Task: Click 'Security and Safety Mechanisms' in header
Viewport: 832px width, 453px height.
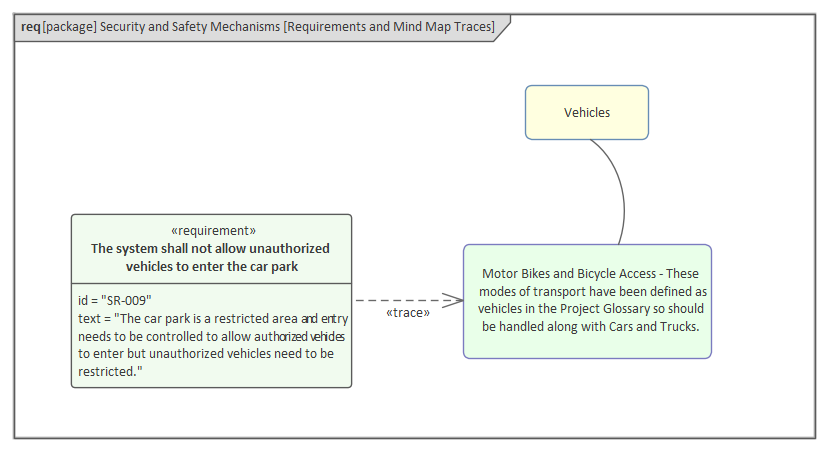Action: [x=189, y=26]
